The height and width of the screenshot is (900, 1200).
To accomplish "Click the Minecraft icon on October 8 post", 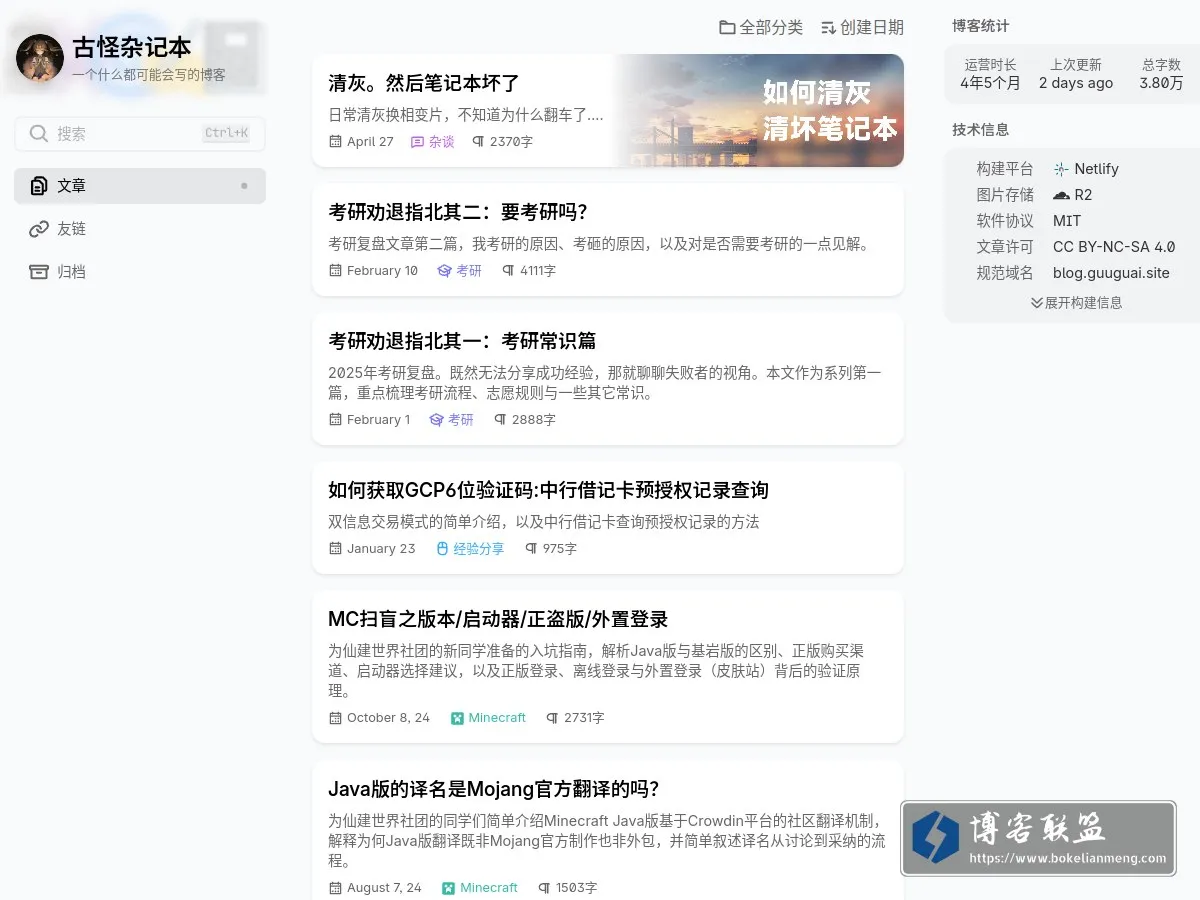I will (x=457, y=718).
